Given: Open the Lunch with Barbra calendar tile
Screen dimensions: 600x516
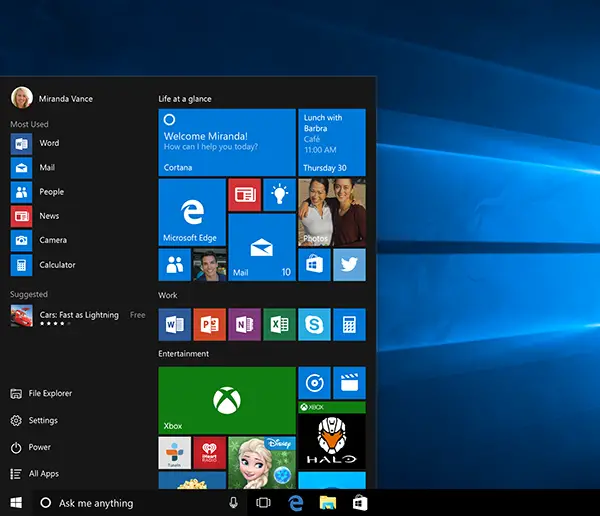Looking at the screenshot, I should coord(332,142).
